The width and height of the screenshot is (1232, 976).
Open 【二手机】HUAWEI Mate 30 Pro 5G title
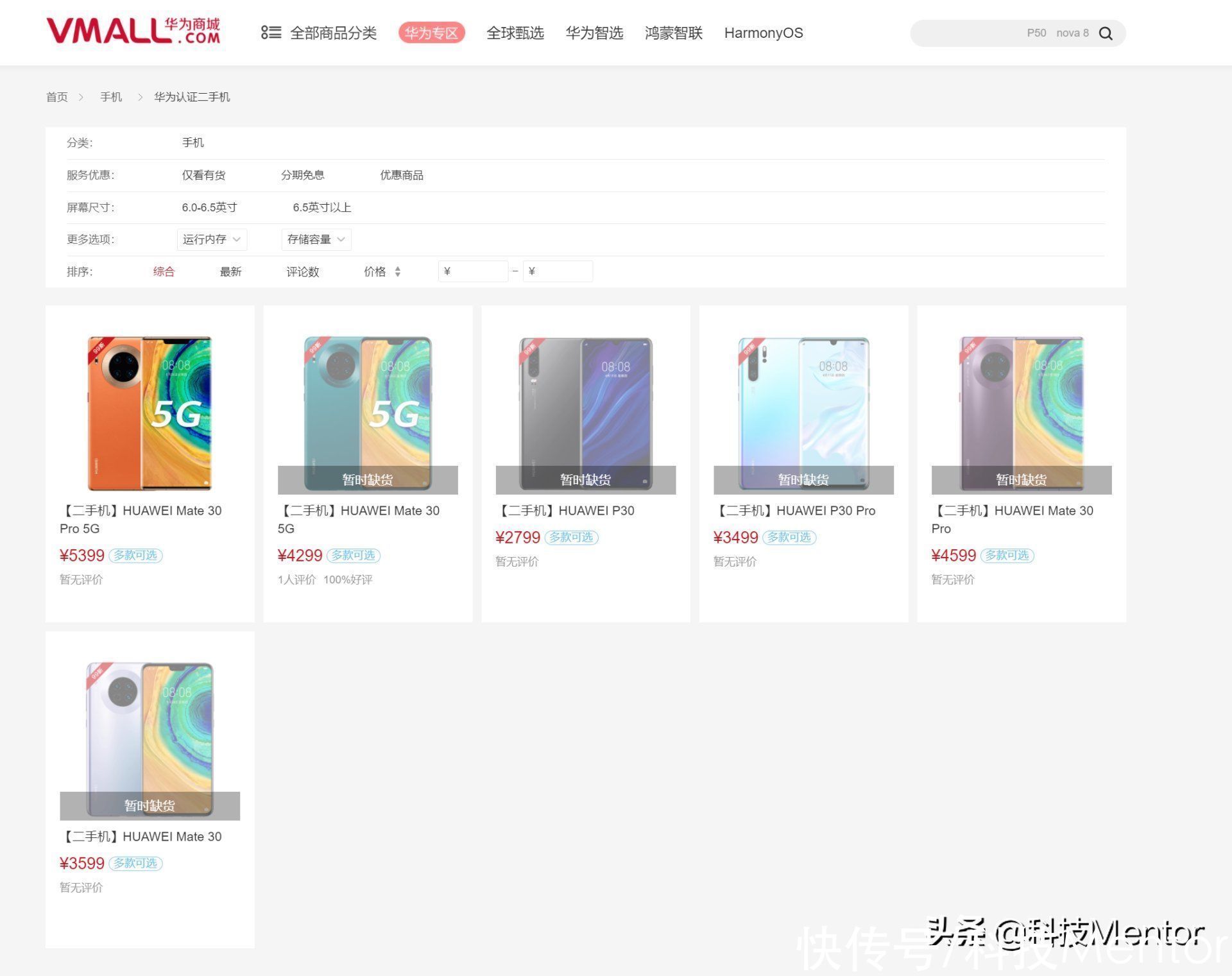pos(141,520)
